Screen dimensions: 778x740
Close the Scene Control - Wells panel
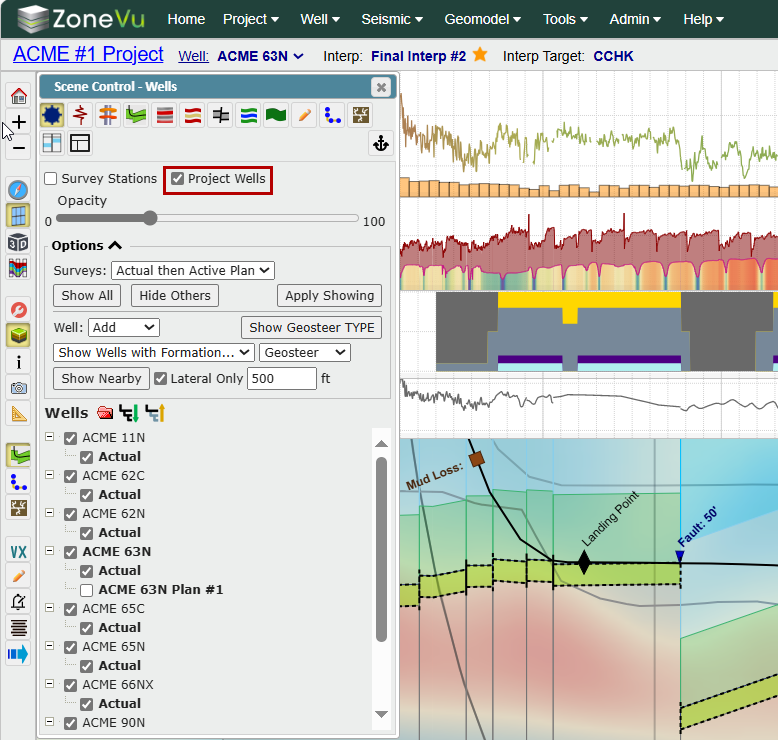381,87
